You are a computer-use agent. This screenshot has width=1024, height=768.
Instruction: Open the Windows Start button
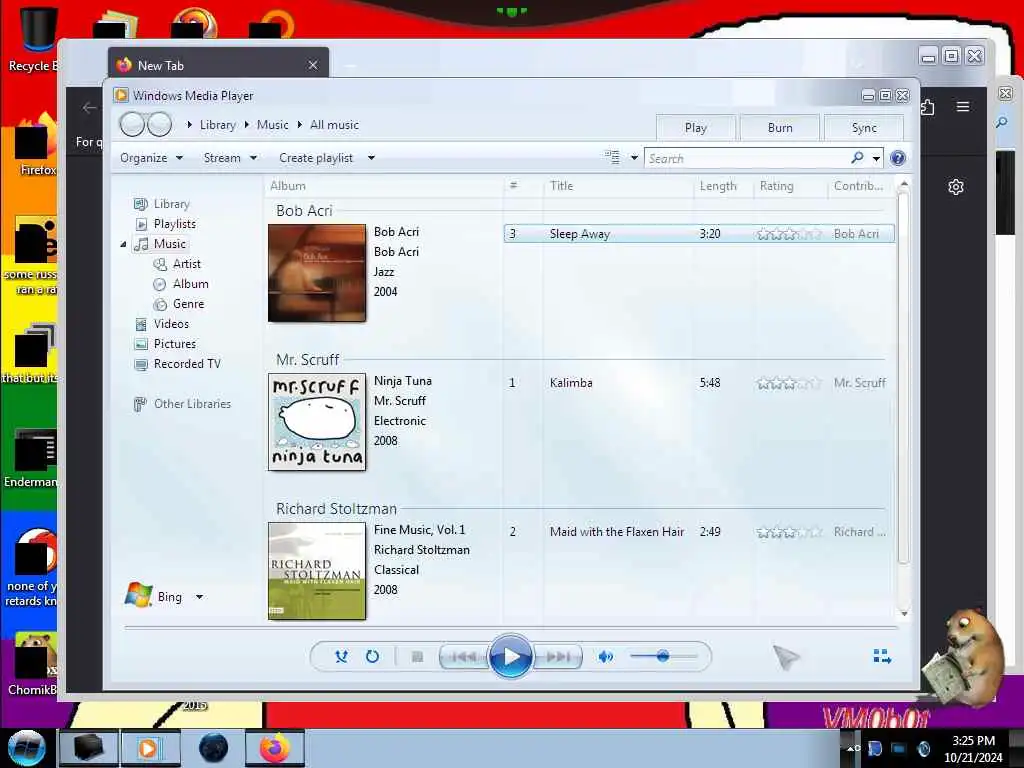coord(27,748)
